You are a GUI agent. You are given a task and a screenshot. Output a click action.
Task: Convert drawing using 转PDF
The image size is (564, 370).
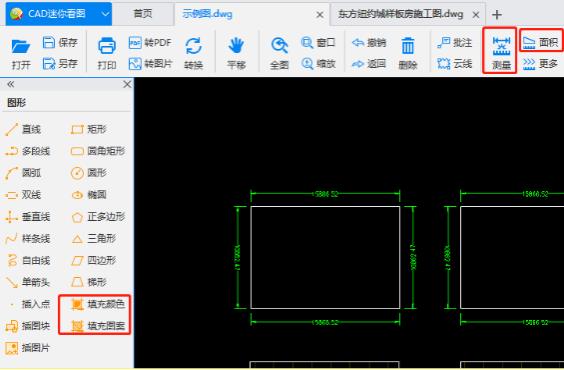[150, 43]
